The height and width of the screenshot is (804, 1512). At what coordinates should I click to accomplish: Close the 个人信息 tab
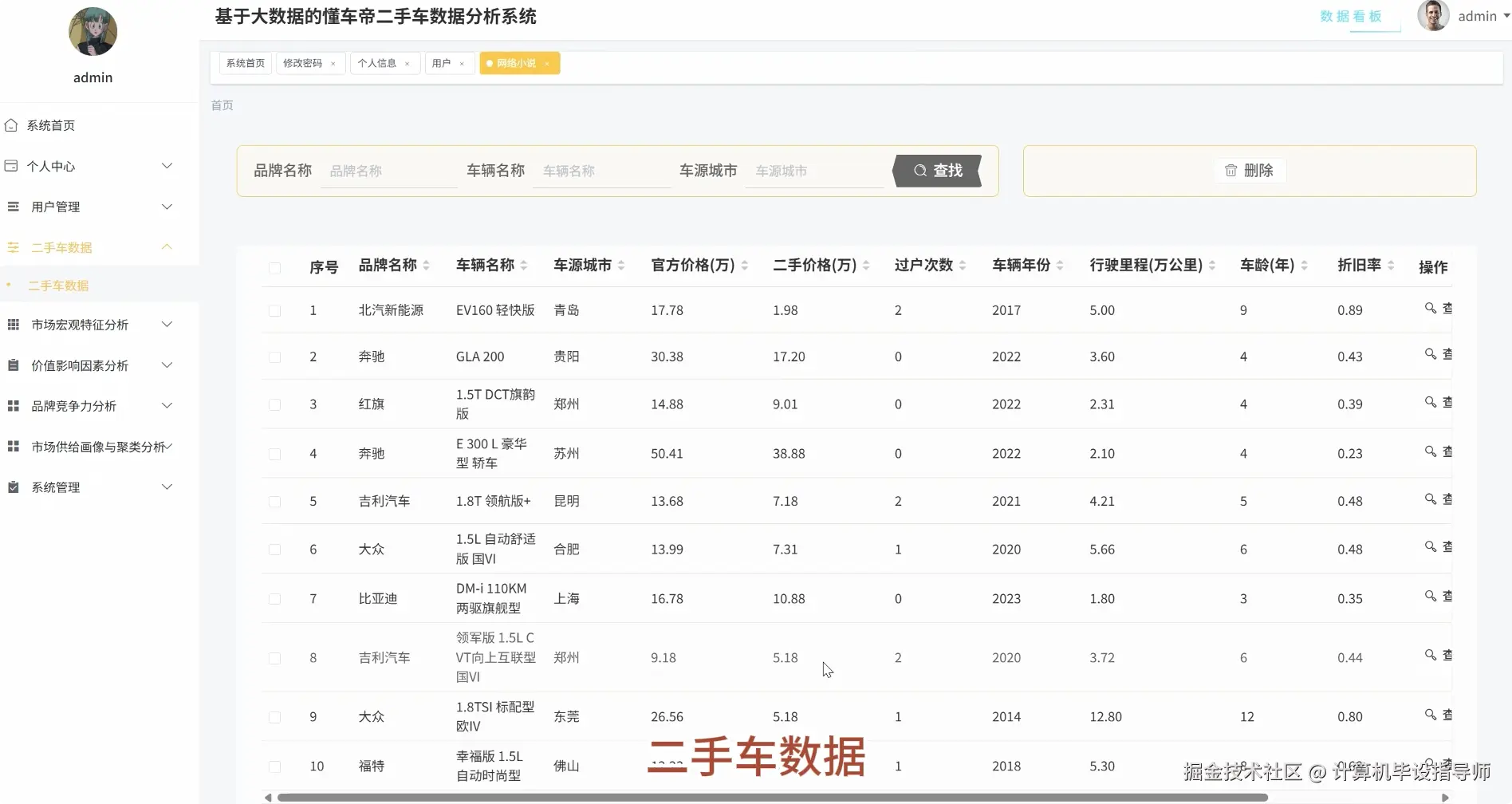(408, 64)
